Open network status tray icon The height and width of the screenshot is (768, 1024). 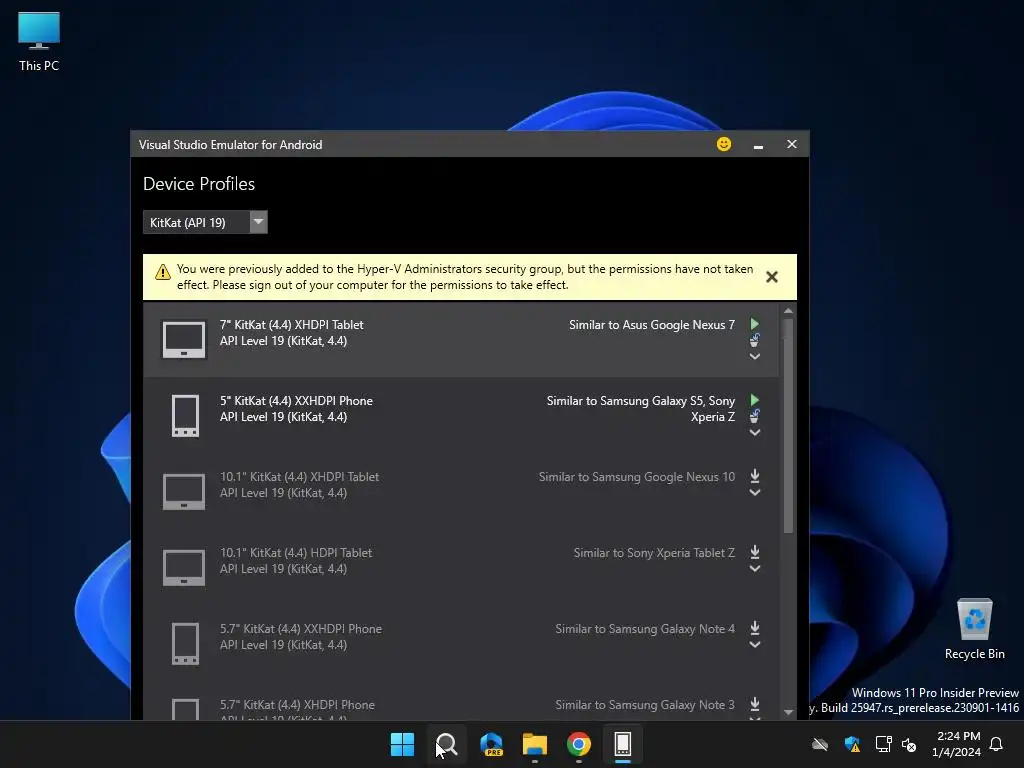[883, 744]
